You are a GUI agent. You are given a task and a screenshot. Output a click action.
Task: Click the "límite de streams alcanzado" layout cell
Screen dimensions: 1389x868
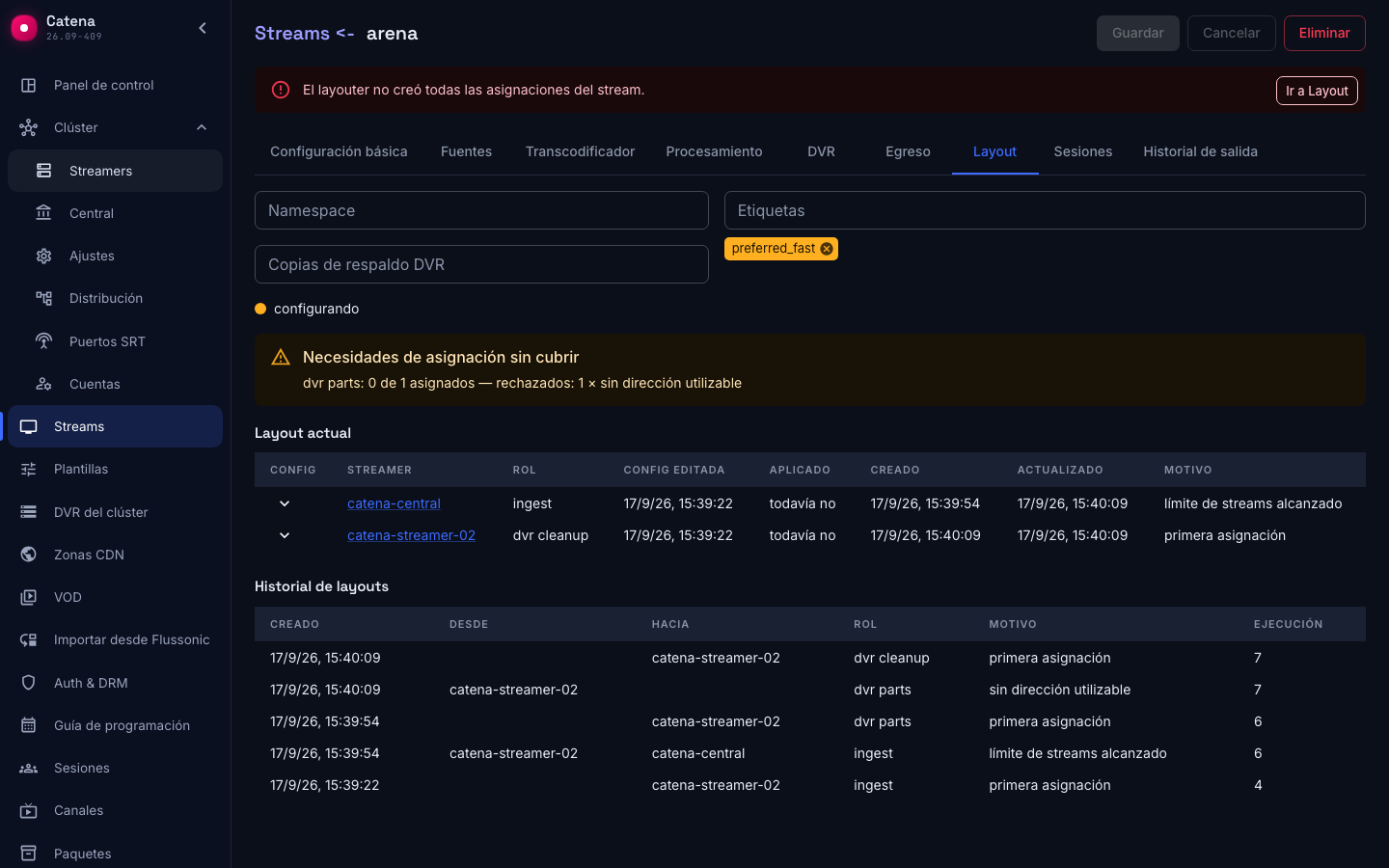(1253, 503)
